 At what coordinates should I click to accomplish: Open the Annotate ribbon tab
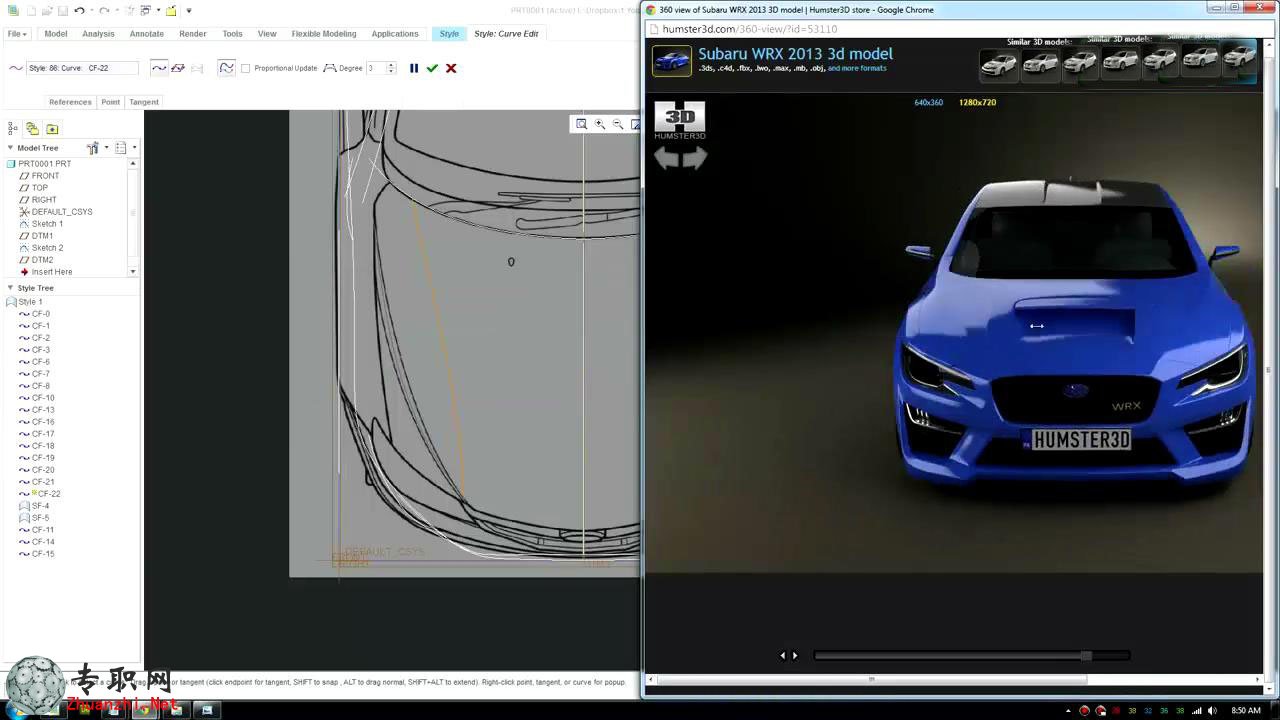tap(147, 34)
